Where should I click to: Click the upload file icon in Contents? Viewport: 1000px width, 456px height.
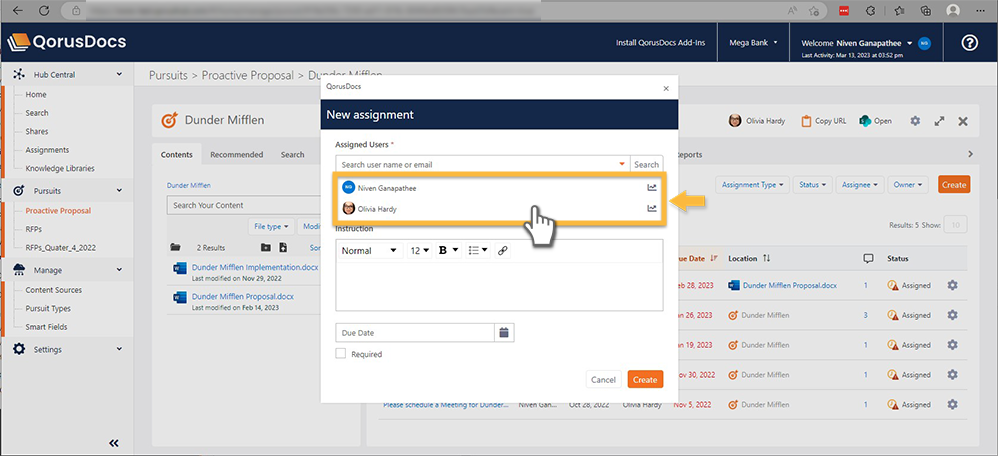point(283,247)
